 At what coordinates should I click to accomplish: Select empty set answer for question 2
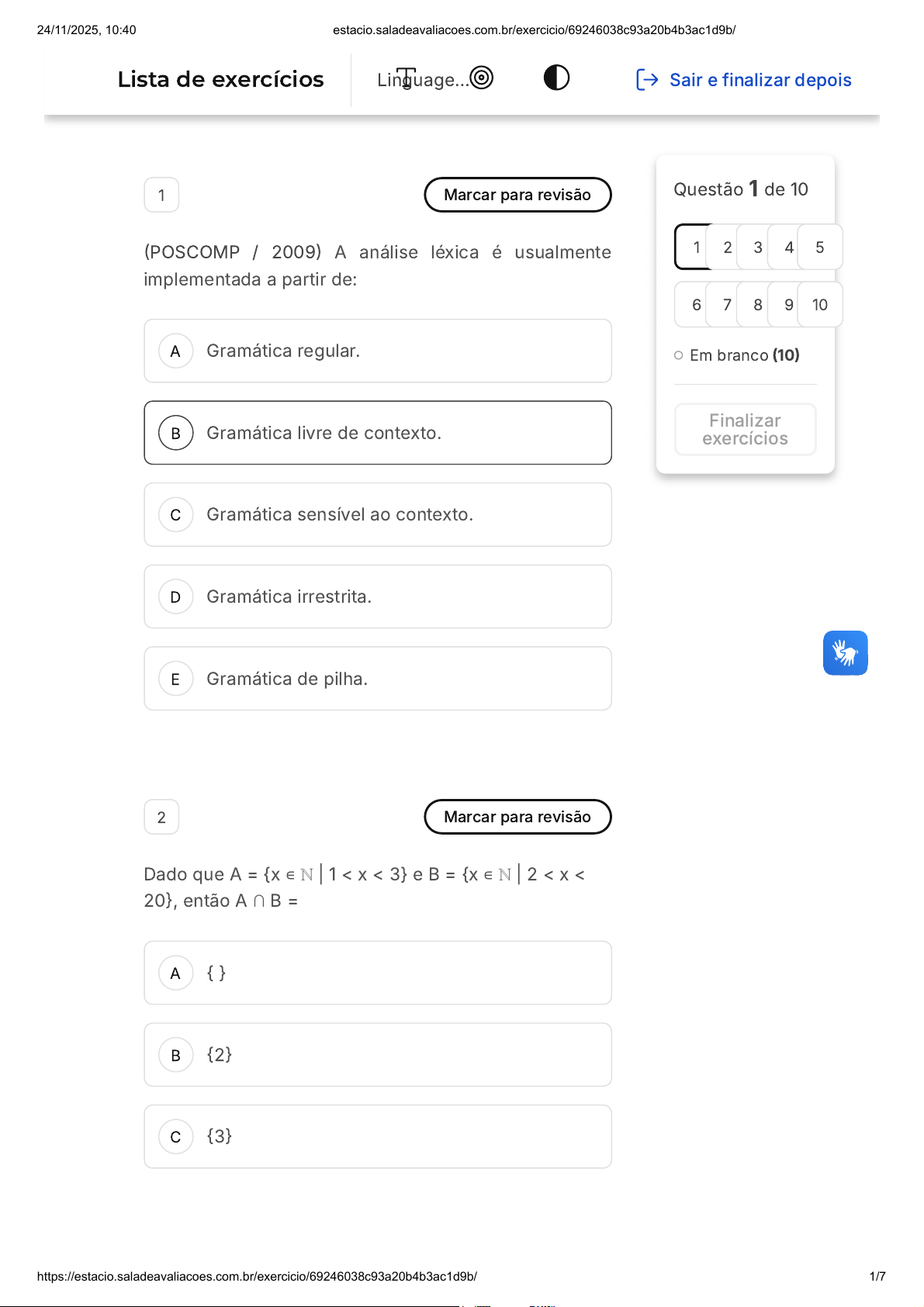coord(377,973)
